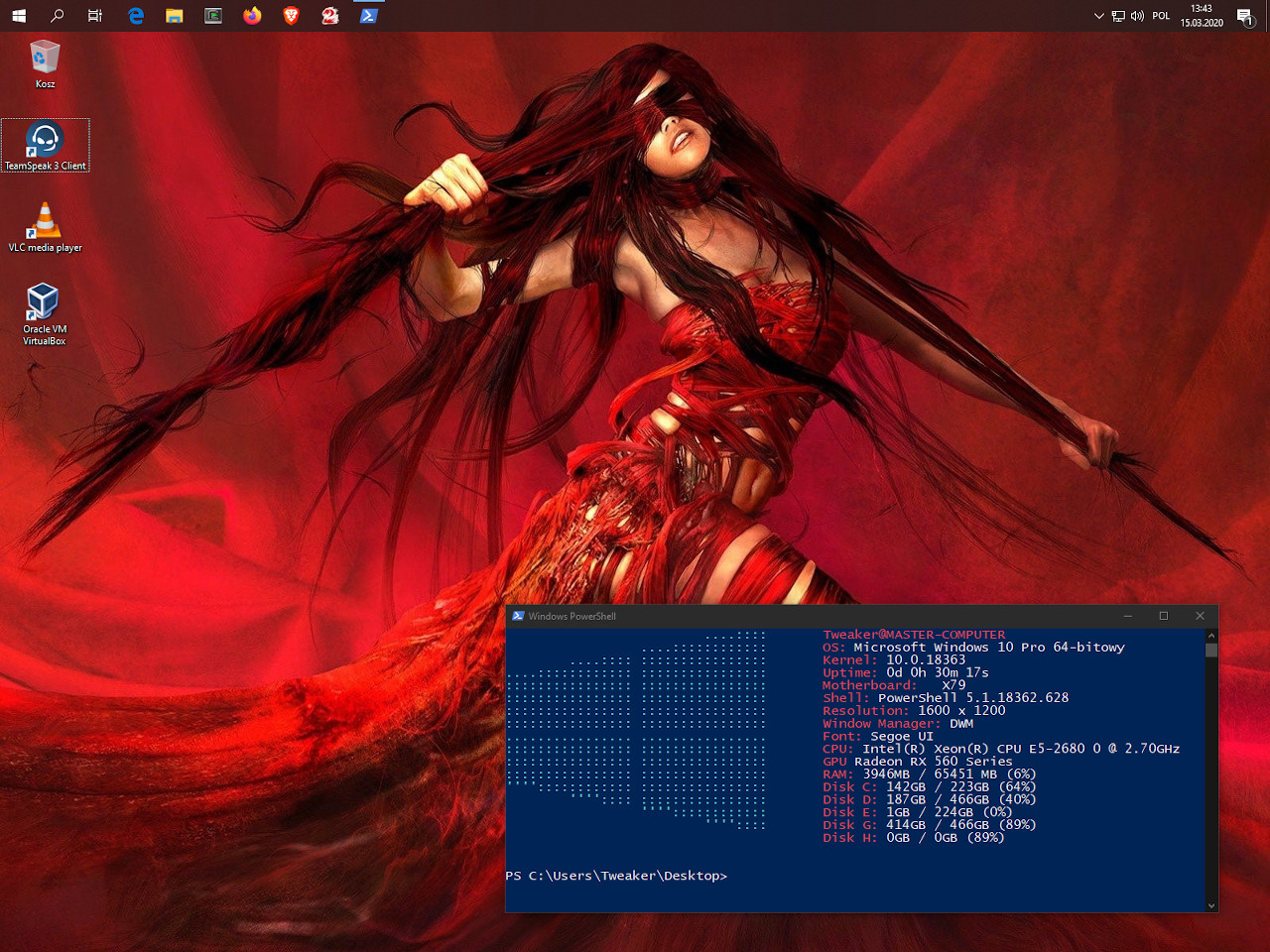Select TeamSpeak 3 Client desktop shortcut
This screenshot has width=1270, height=952.
coord(46,146)
